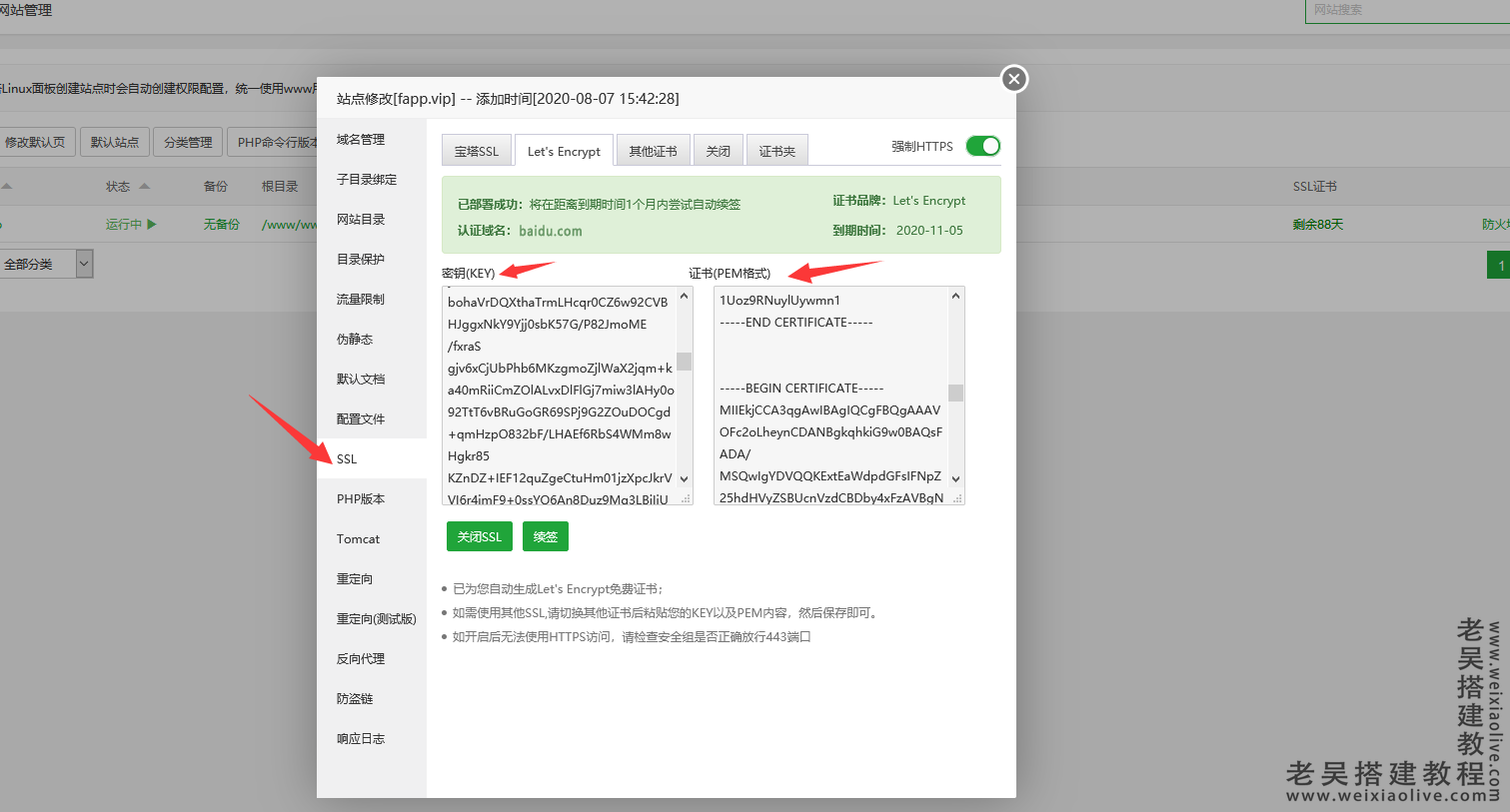Viewport: 1510px width, 812px height.
Task: Click the 关闭SSL button
Action: pos(479,535)
